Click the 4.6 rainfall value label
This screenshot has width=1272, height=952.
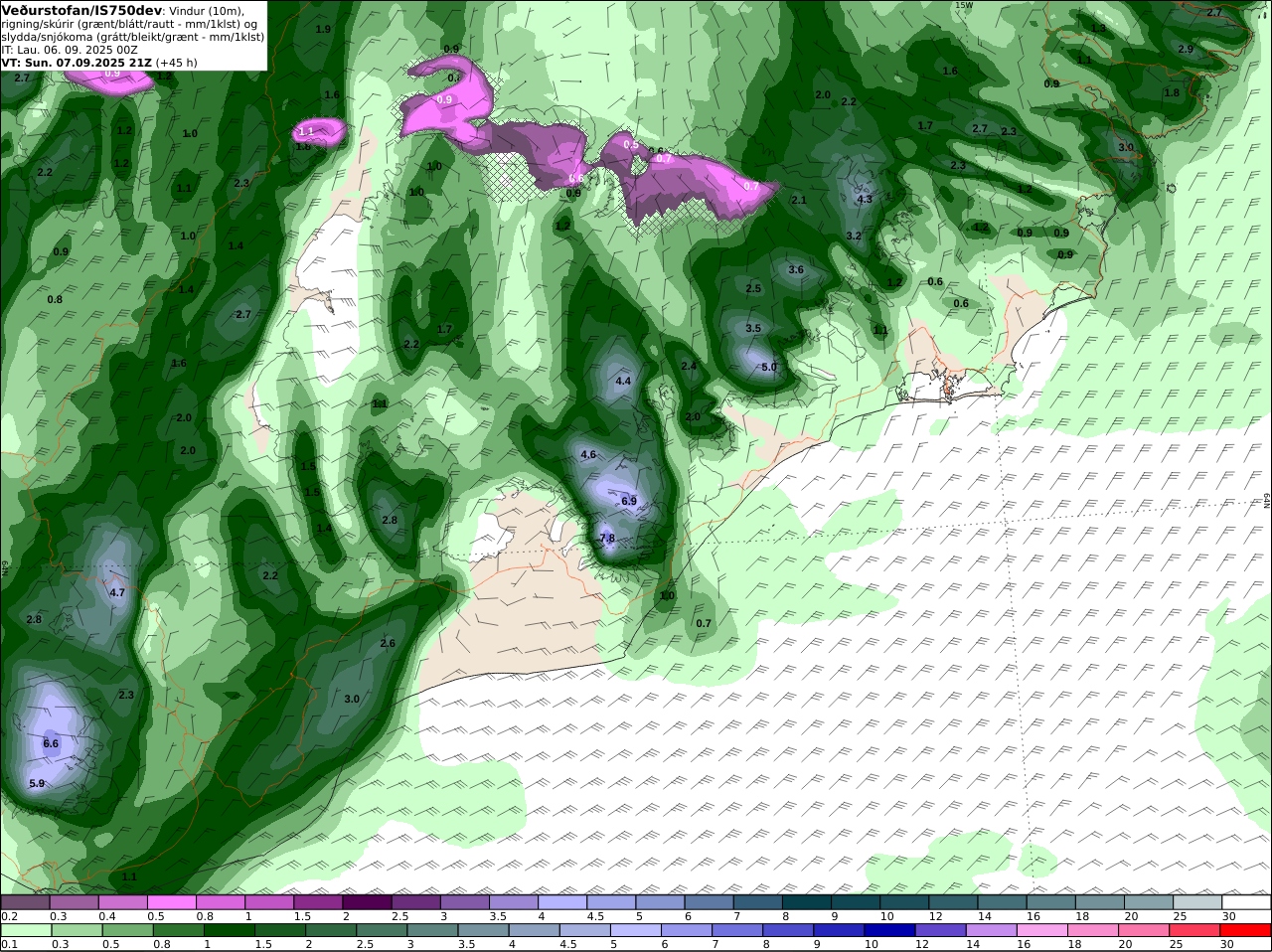tap(588, 455)
